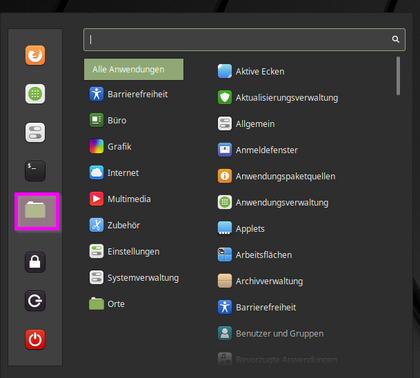Open the Systemverwaltung category

click(134, 278)
